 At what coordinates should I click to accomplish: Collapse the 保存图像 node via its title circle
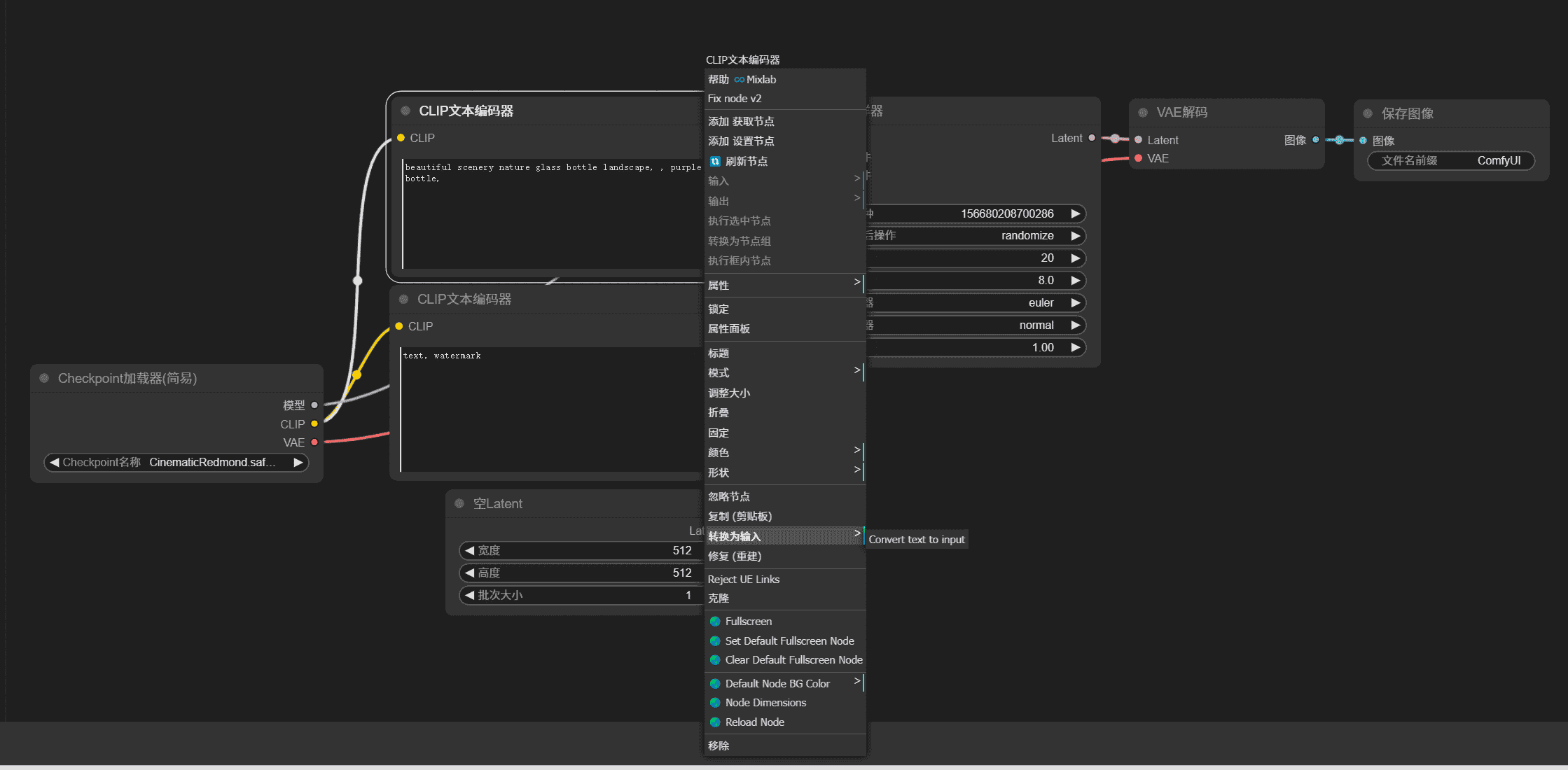tap(1368, 113)
